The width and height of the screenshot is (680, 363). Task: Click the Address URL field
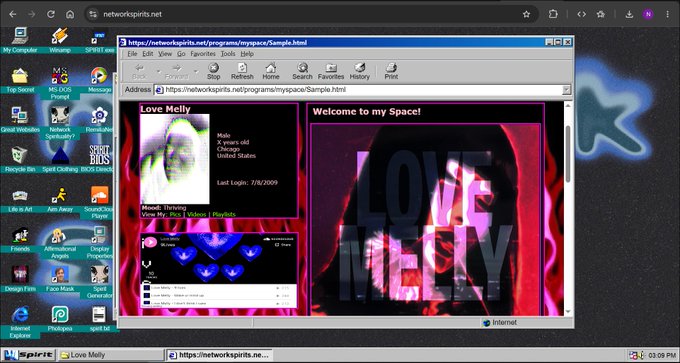pos(363,90)
